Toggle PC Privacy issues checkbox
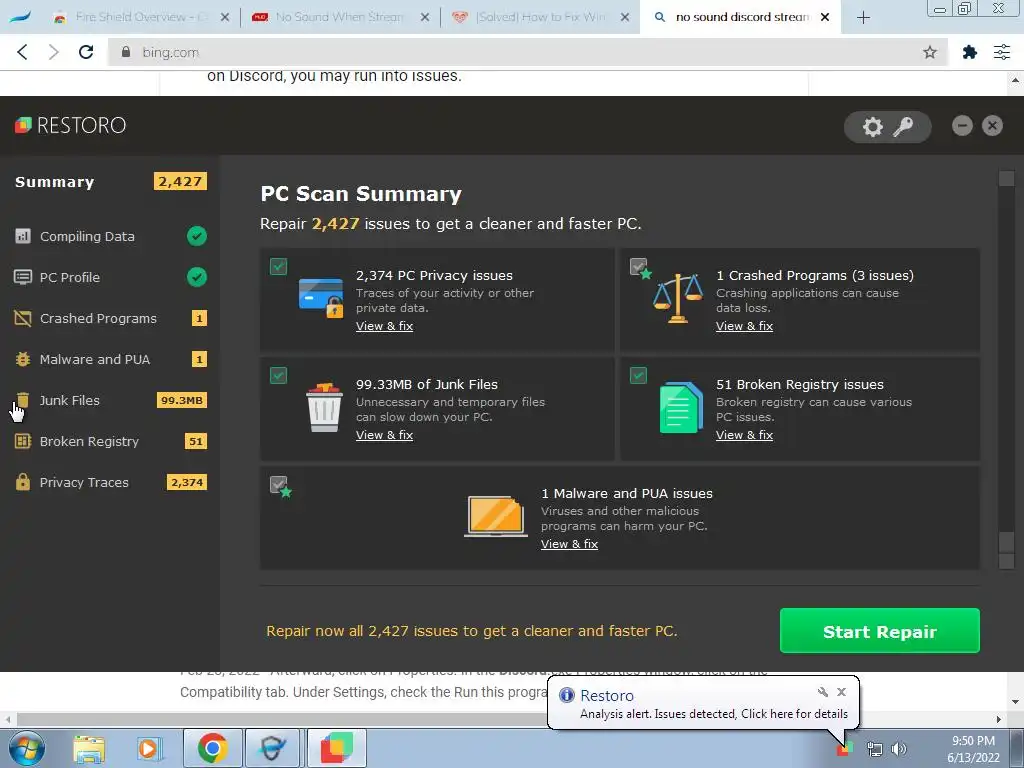The width and height of the screenshot is (1024, 768). tap(278, 266)
